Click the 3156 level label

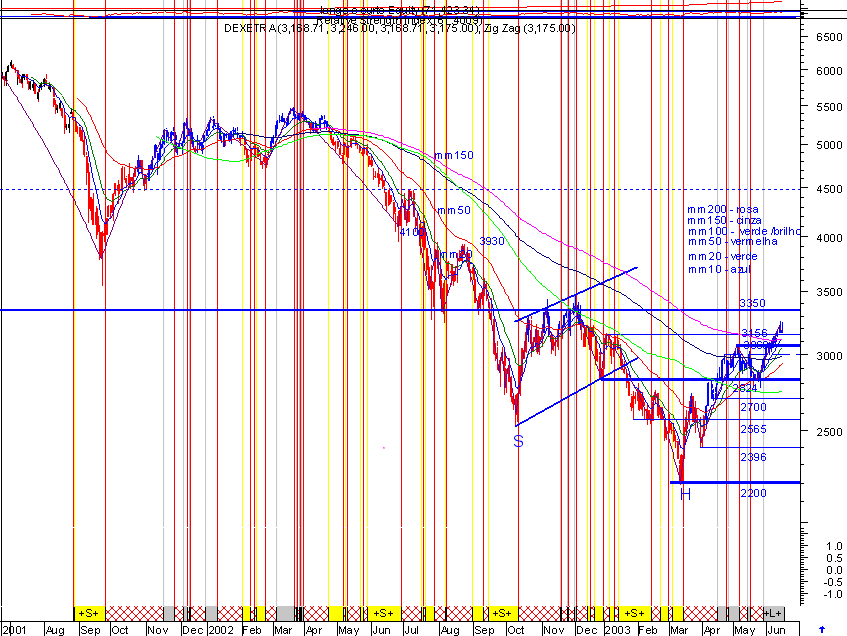pyautogui.click(x=754, y=333)
